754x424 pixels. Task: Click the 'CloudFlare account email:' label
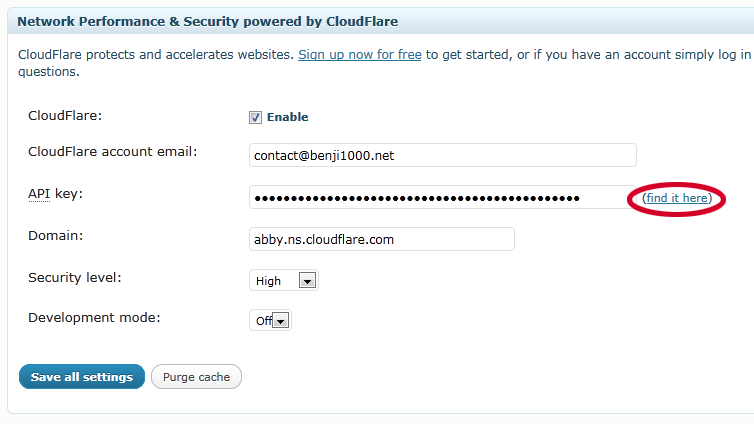[x=113, y=152]
